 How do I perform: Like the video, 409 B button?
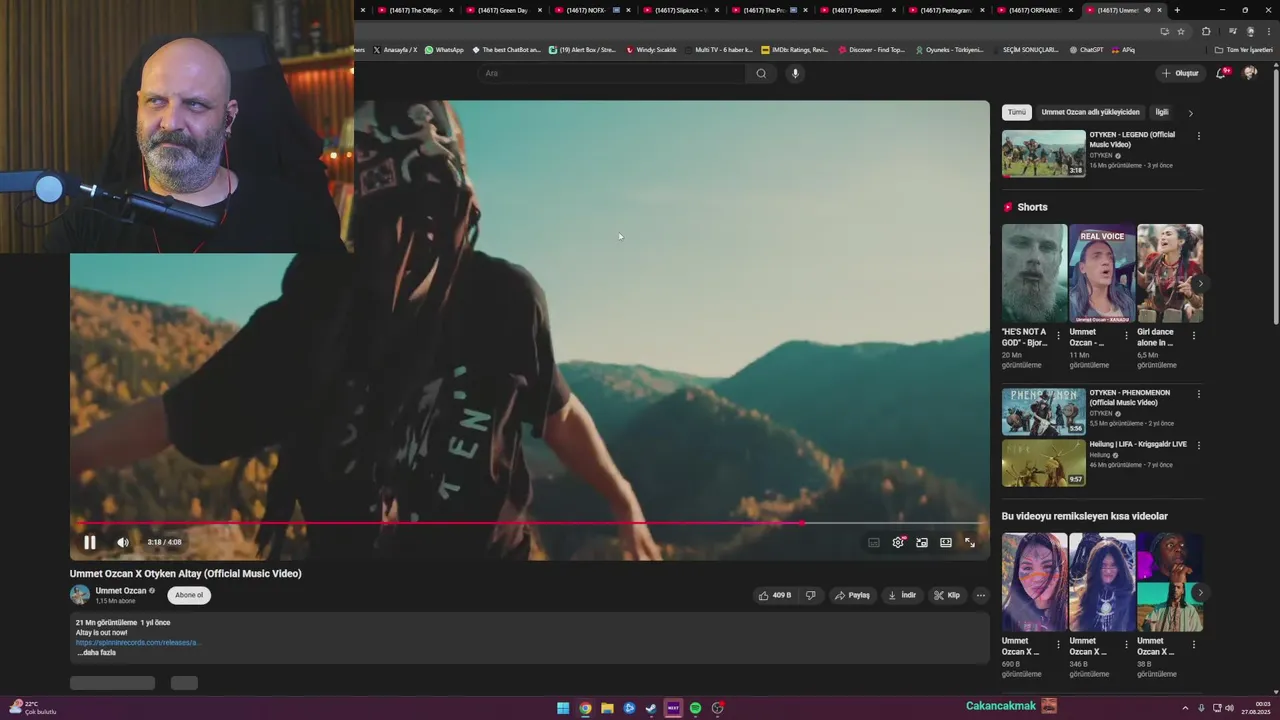point(775,595)
